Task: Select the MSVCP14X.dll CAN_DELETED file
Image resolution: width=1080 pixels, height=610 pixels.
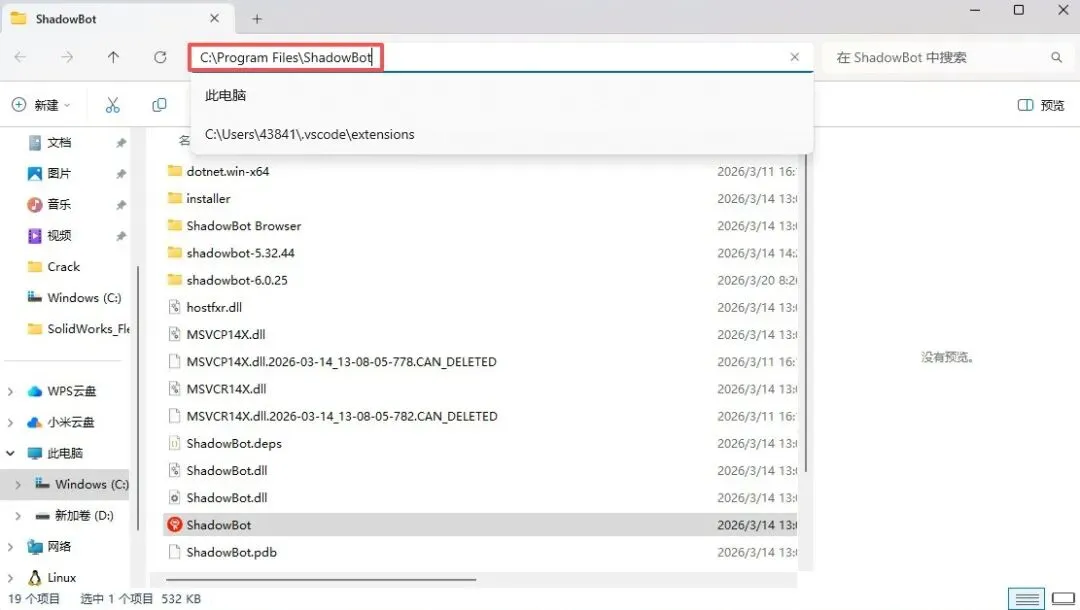Action: click(480, 361)
